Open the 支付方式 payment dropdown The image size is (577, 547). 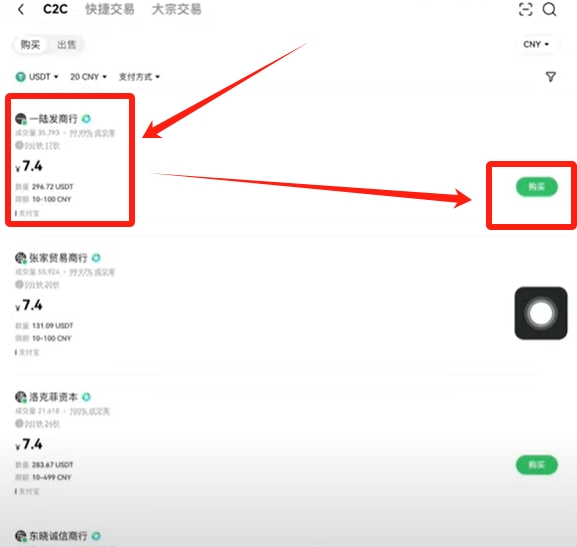[x=139, y=77]
